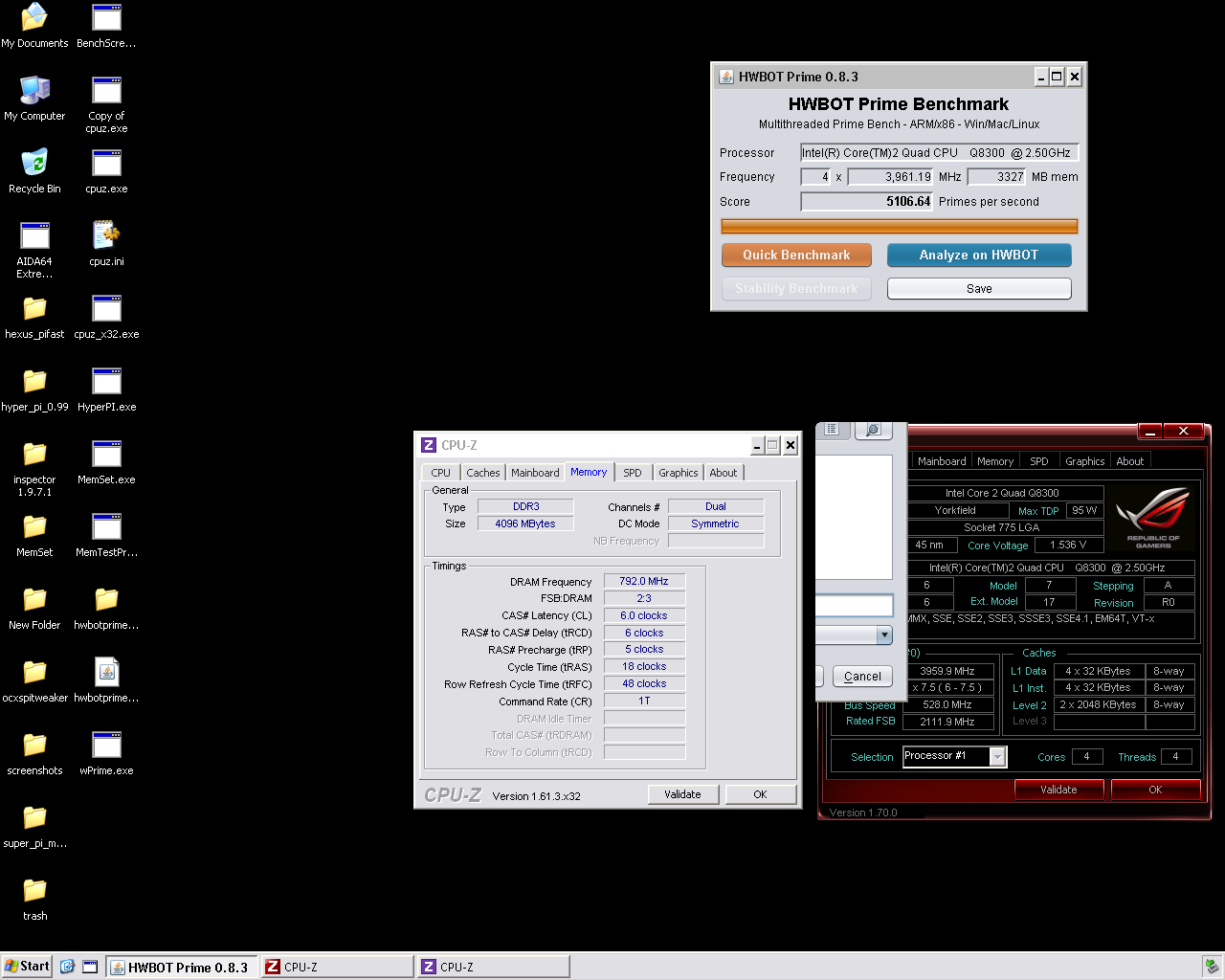Select the hexus_pifast folder icon
The width and height of the screenshot is (1225, 980).
point(34,317)
